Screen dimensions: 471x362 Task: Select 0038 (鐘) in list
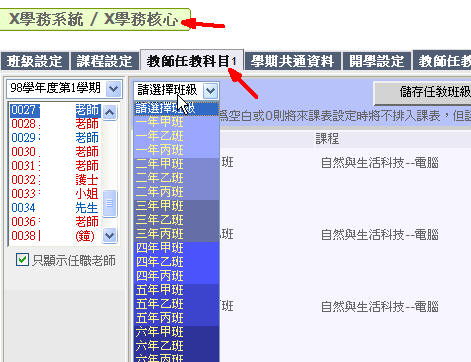[x=55, y=236]
